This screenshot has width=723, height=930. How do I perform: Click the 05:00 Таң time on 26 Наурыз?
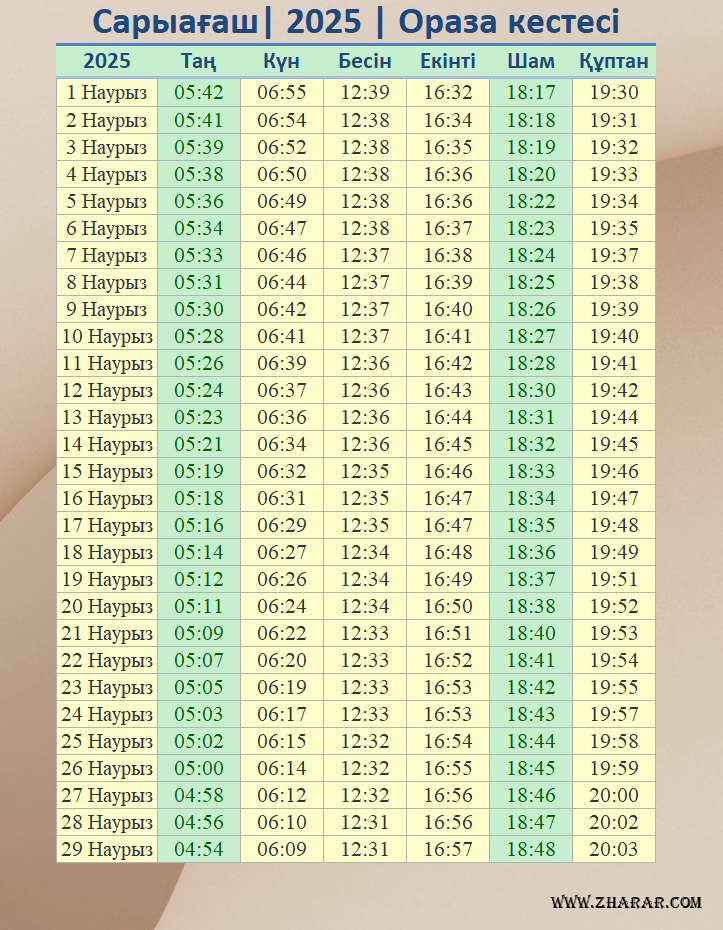[x=198, y=768]
